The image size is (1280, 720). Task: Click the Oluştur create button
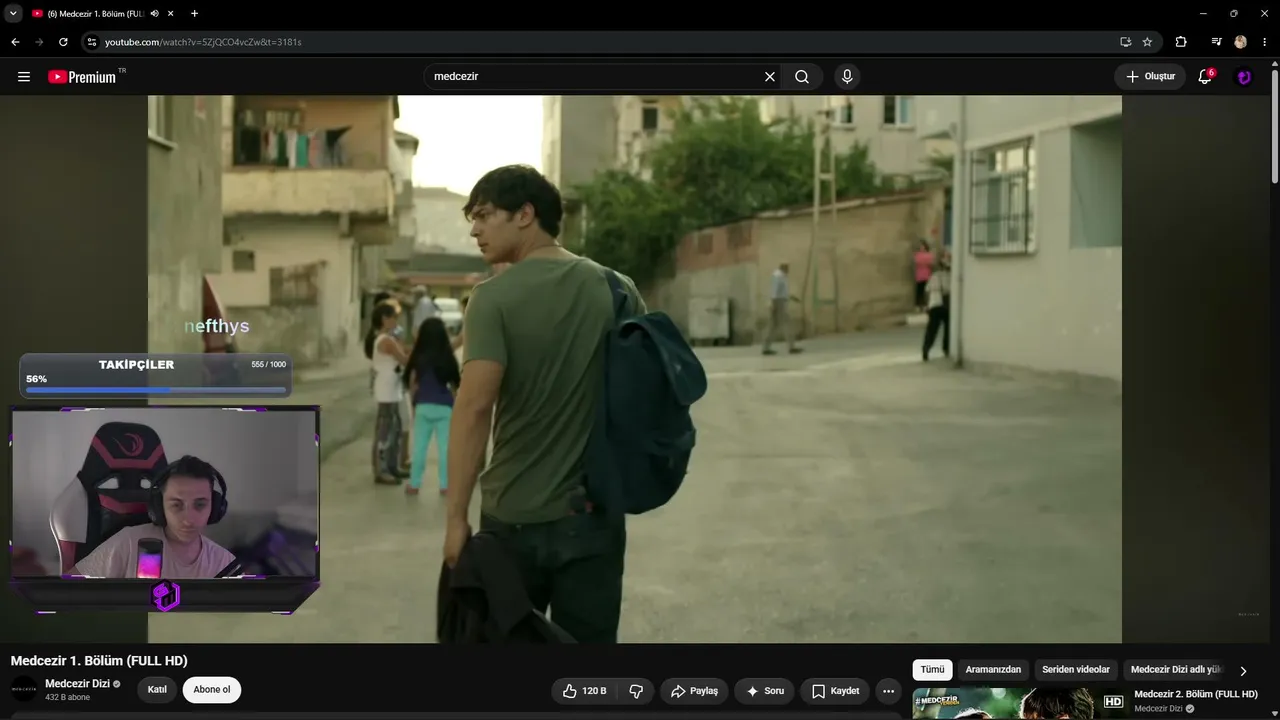tap(1150, 77)
